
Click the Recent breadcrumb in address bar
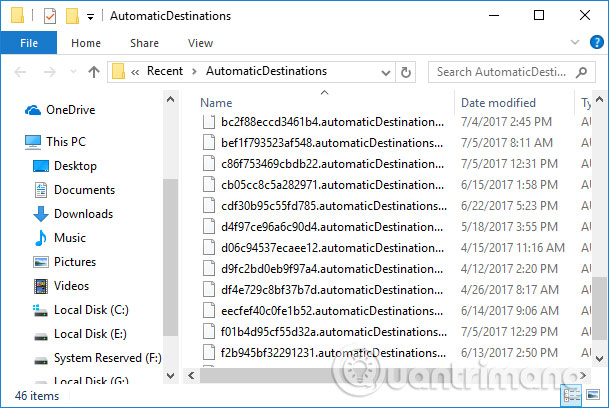[x=164, y=71]
